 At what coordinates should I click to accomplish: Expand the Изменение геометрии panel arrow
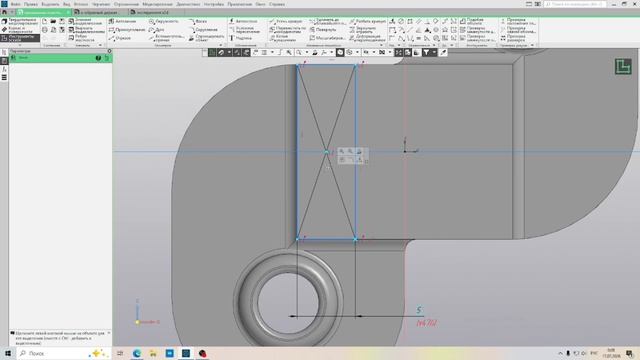click(382, 45)
